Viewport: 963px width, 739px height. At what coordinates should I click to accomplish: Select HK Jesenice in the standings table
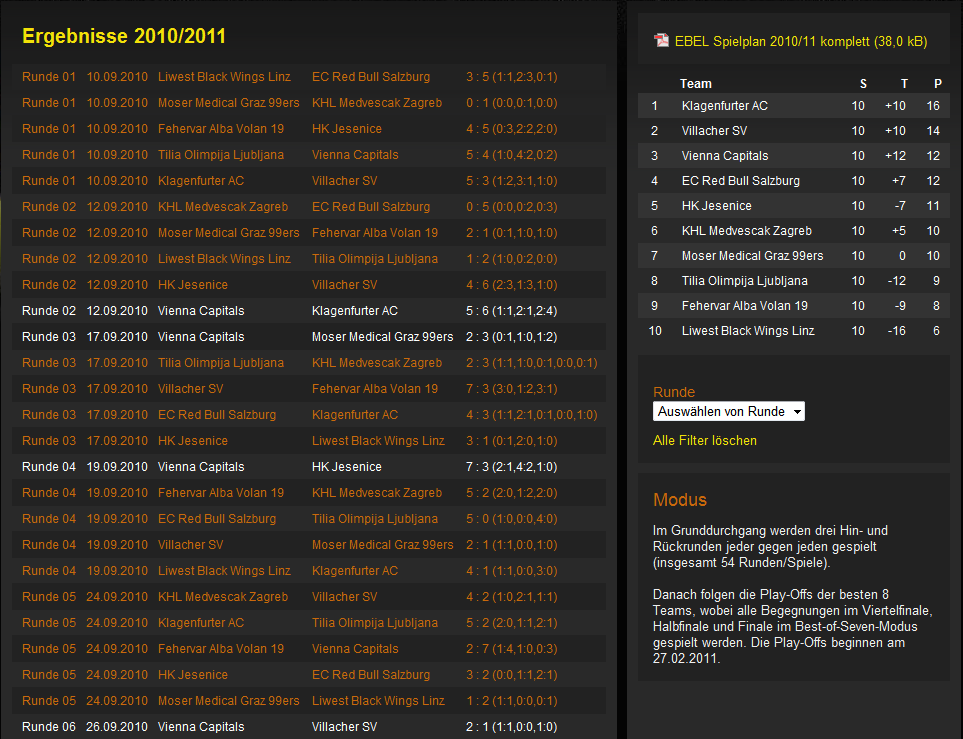point(717,206)
